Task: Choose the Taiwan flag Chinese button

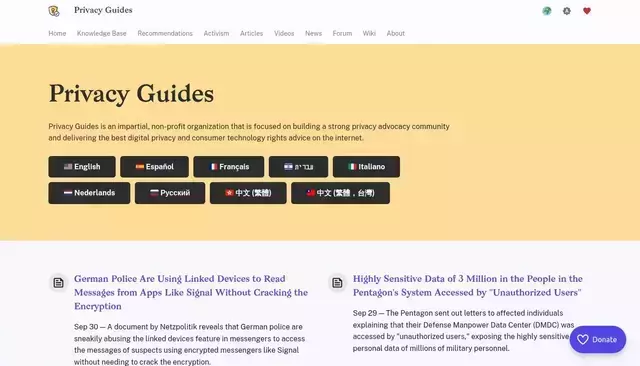Action: tap(340, 193)
